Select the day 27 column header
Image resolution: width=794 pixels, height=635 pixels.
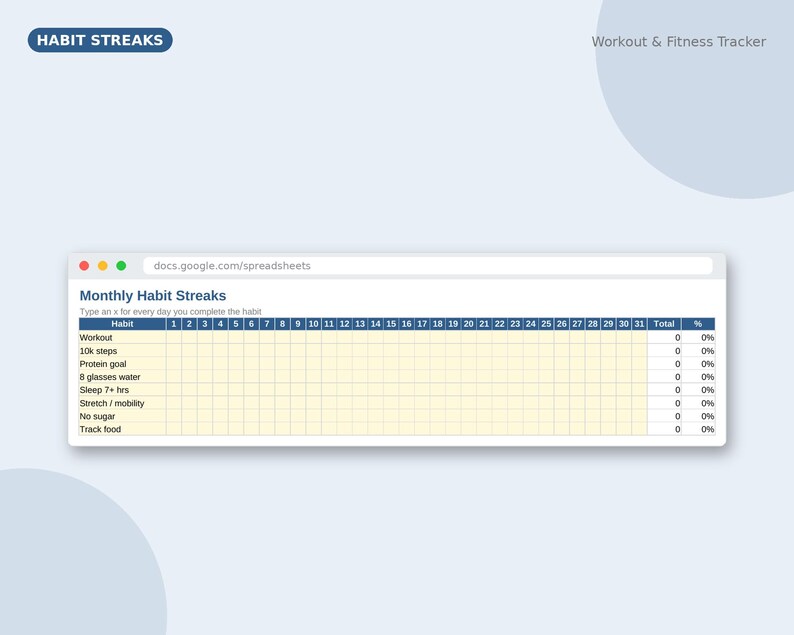pos(577,324)
